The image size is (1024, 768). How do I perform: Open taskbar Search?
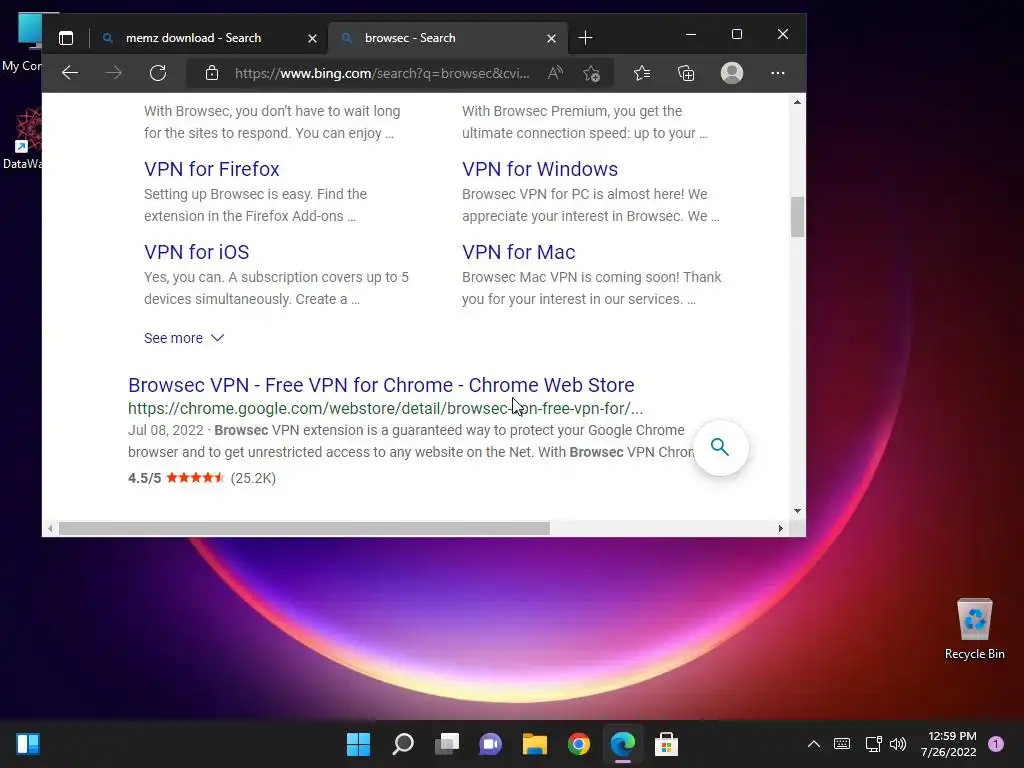(x=403, y=744)
